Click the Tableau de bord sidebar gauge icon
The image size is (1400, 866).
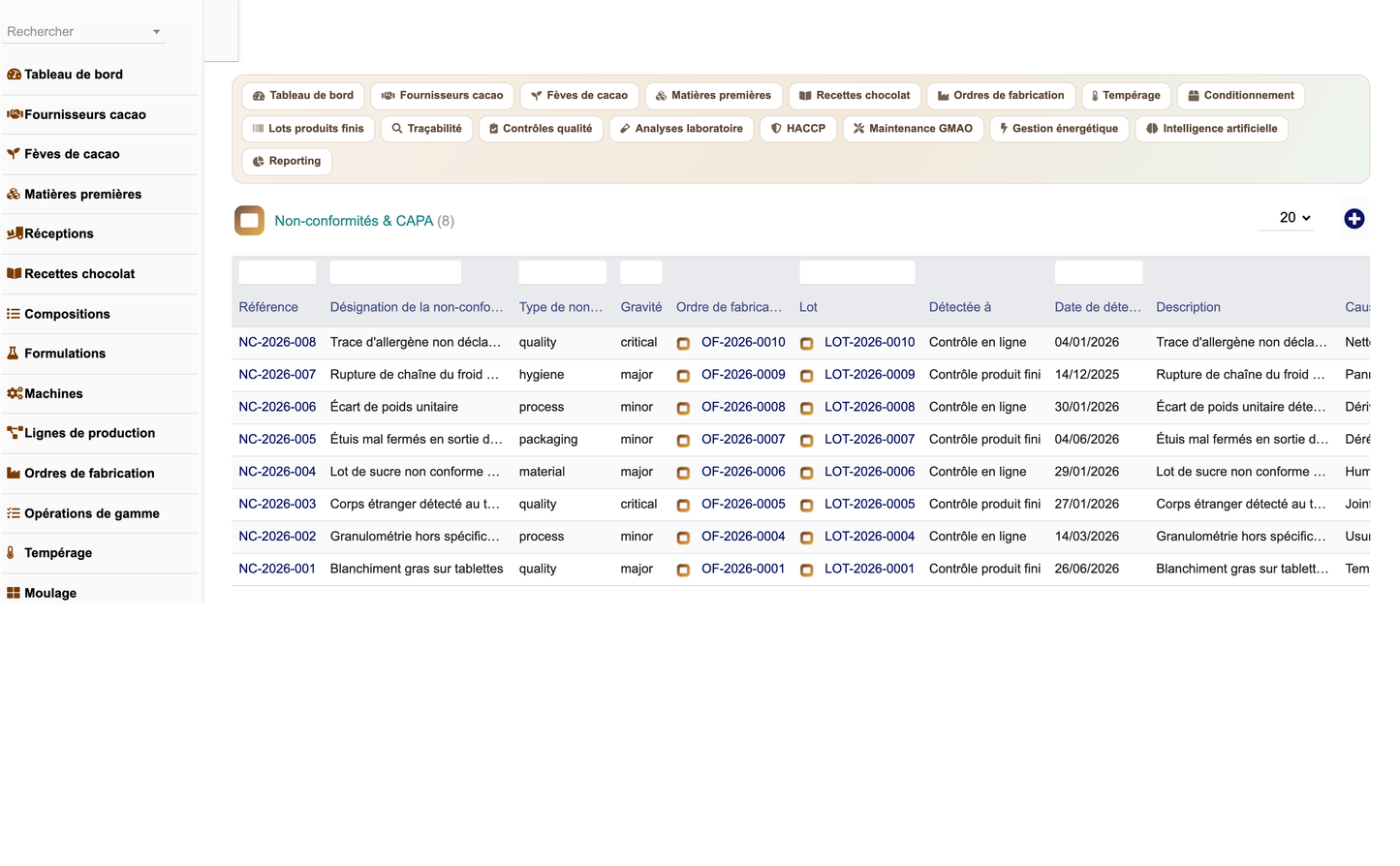click(14, 75)
